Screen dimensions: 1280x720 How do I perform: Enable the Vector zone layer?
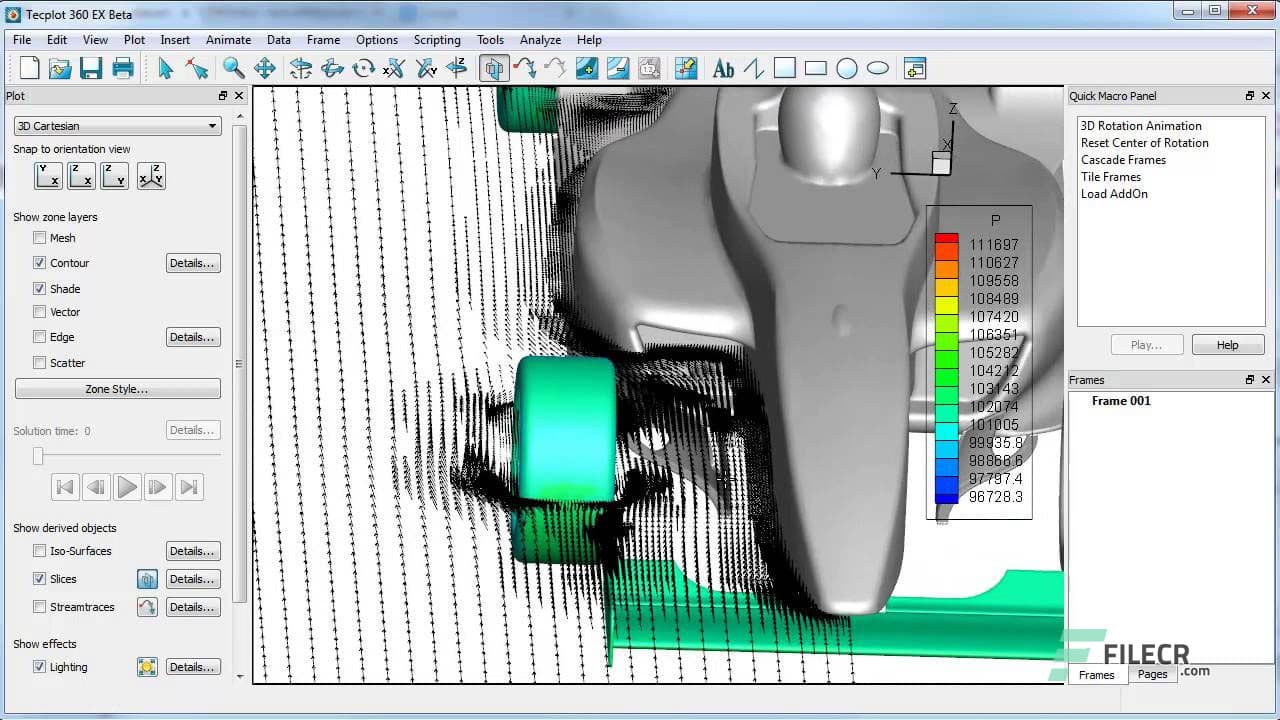[39, 312]
